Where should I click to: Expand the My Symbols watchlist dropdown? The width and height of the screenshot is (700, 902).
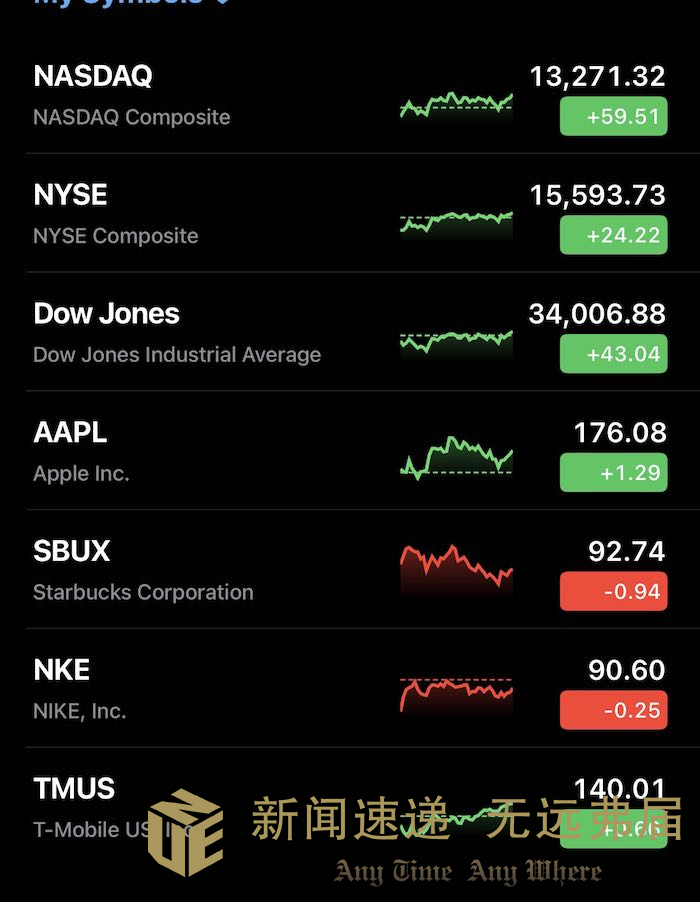132,3
